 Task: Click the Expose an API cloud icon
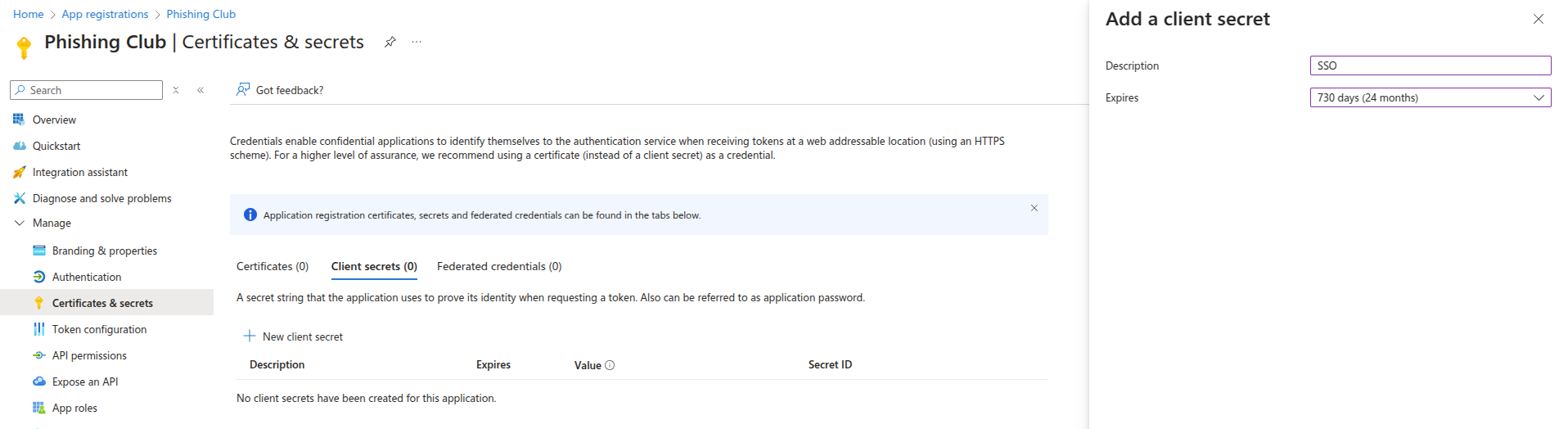[x=39, y=382]
